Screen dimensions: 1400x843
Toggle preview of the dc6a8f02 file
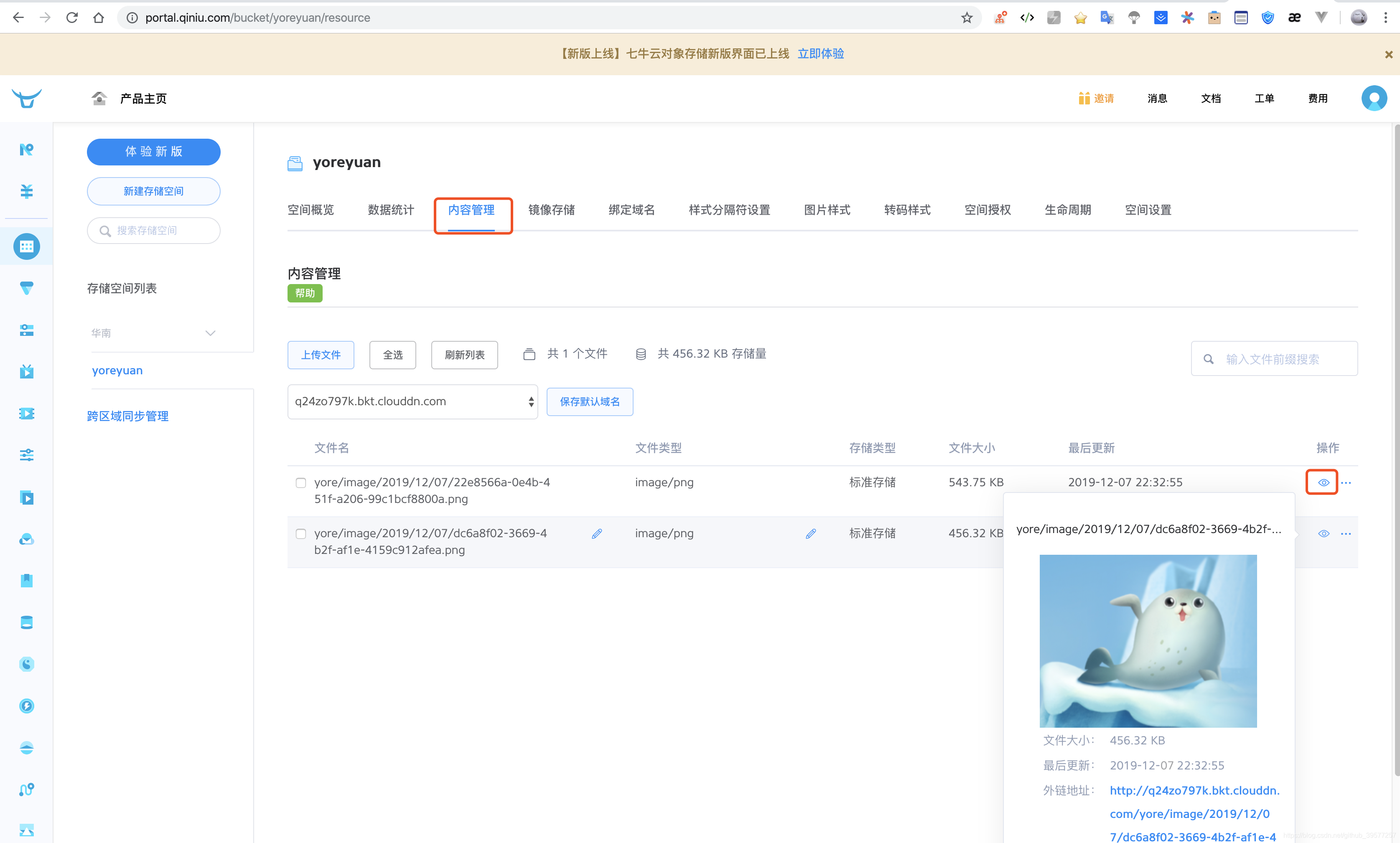click(1323, 534)
